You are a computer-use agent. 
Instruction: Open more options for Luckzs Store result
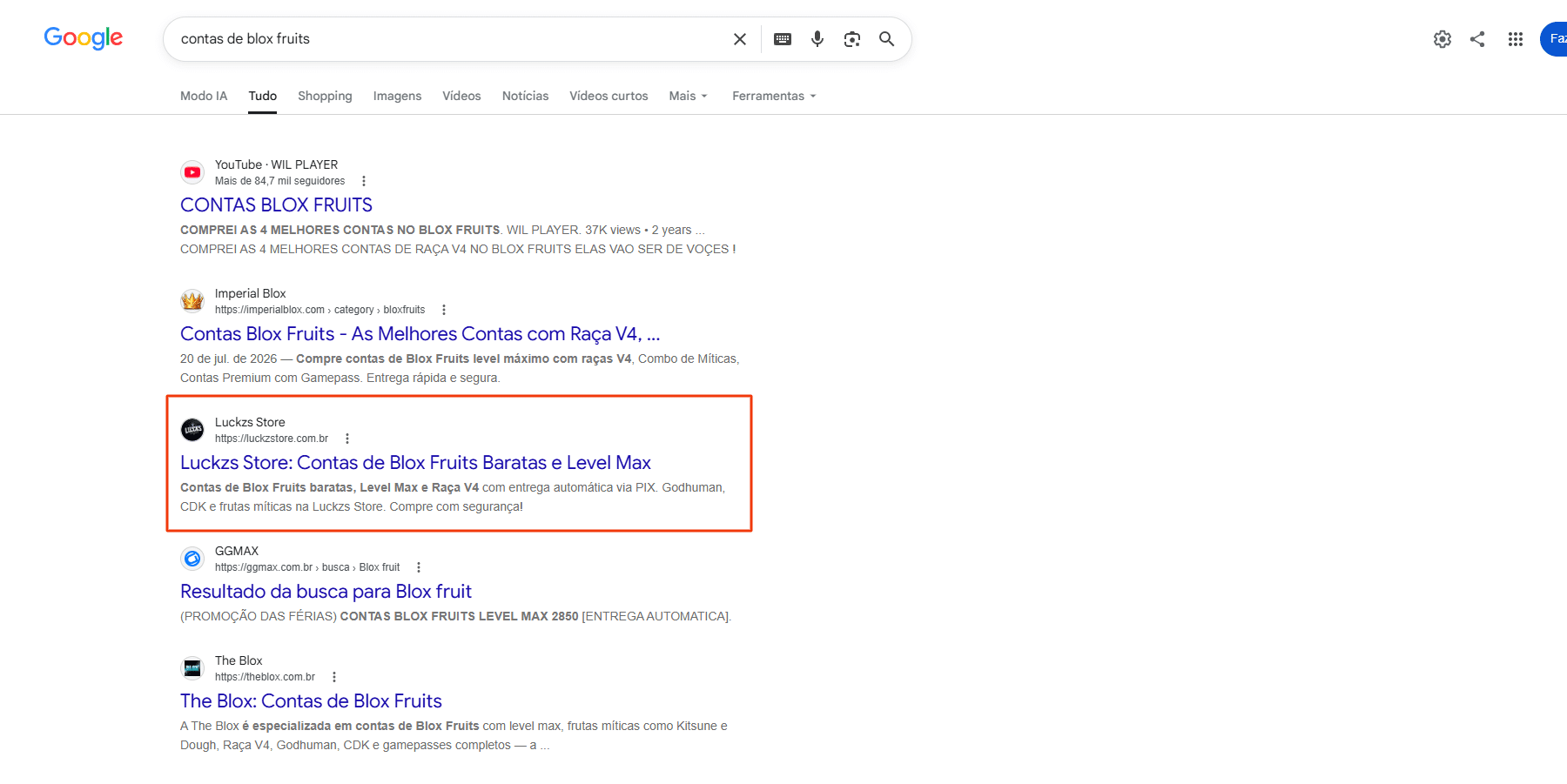pos(347,439)
